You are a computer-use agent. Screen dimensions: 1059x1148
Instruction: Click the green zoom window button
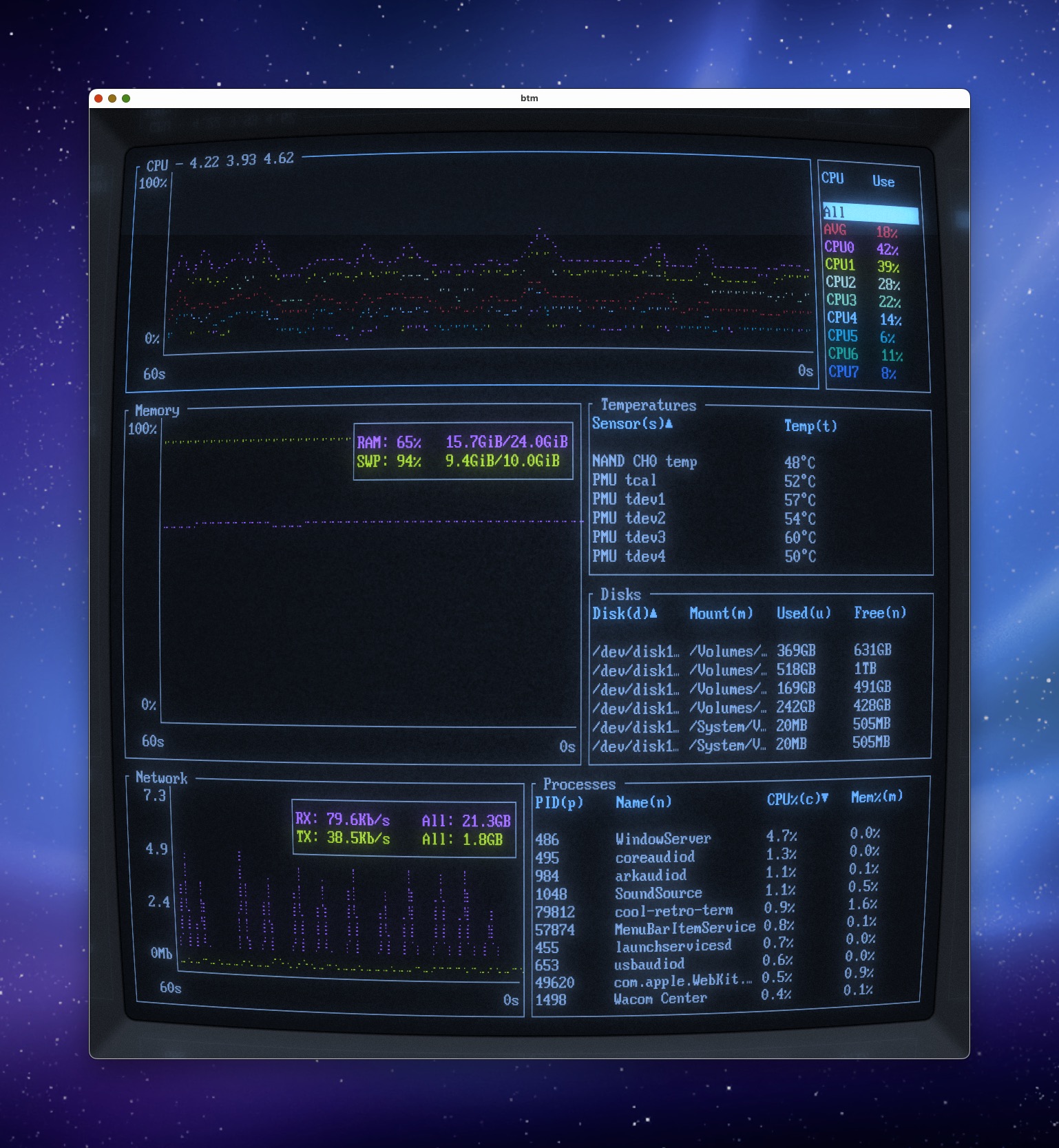click(126, 98)
